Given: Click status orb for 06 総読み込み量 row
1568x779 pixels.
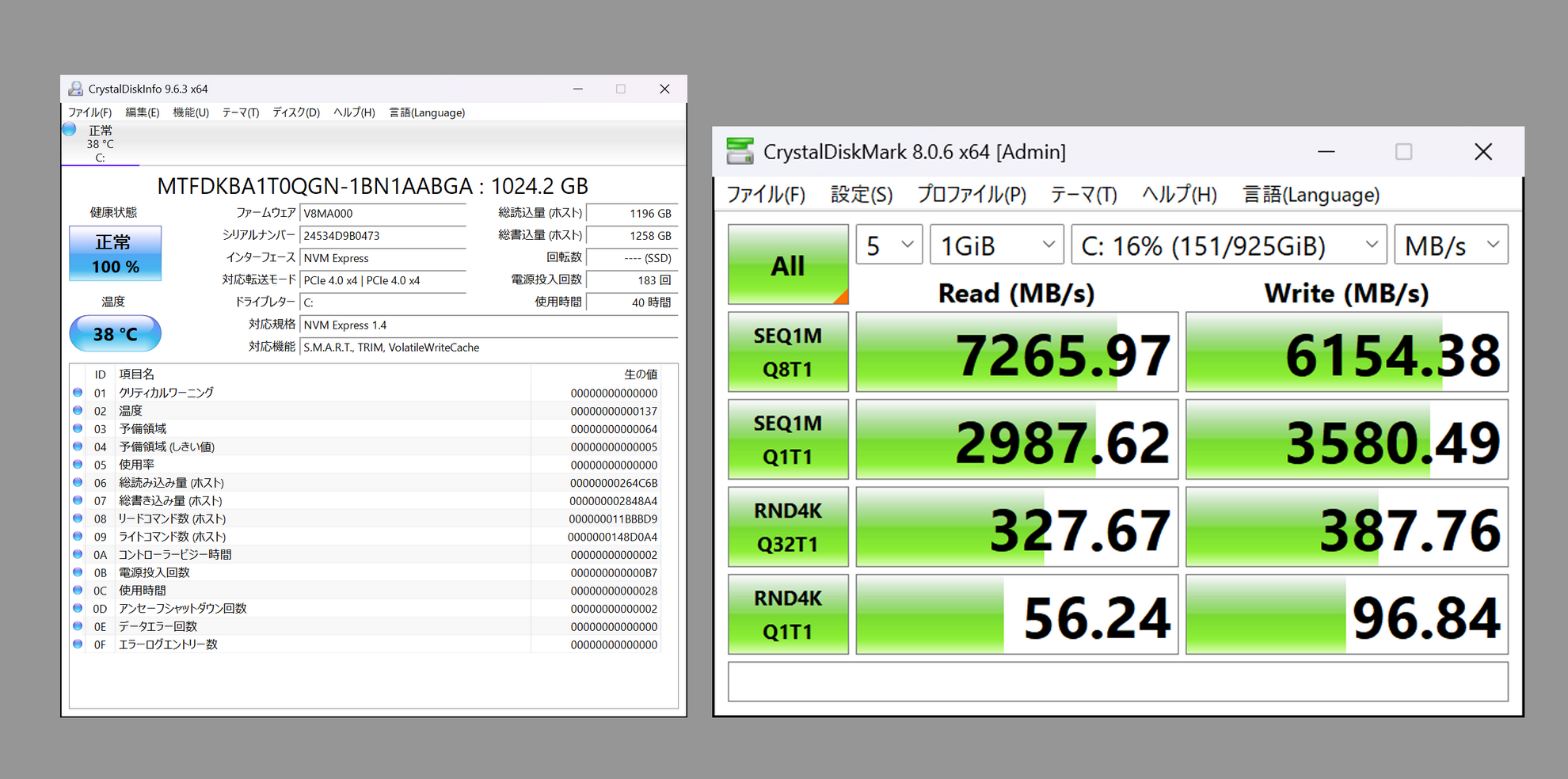Looking at the screenshot, I should tap(78, 483).
